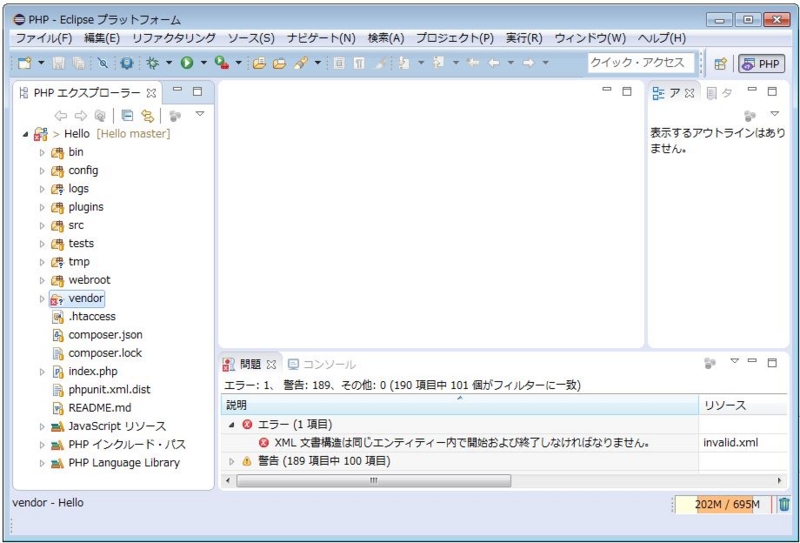Collapse the エラー (1 項目) group
The height and width of the screenshot is (543, 800).
click(x=232, y=425)
